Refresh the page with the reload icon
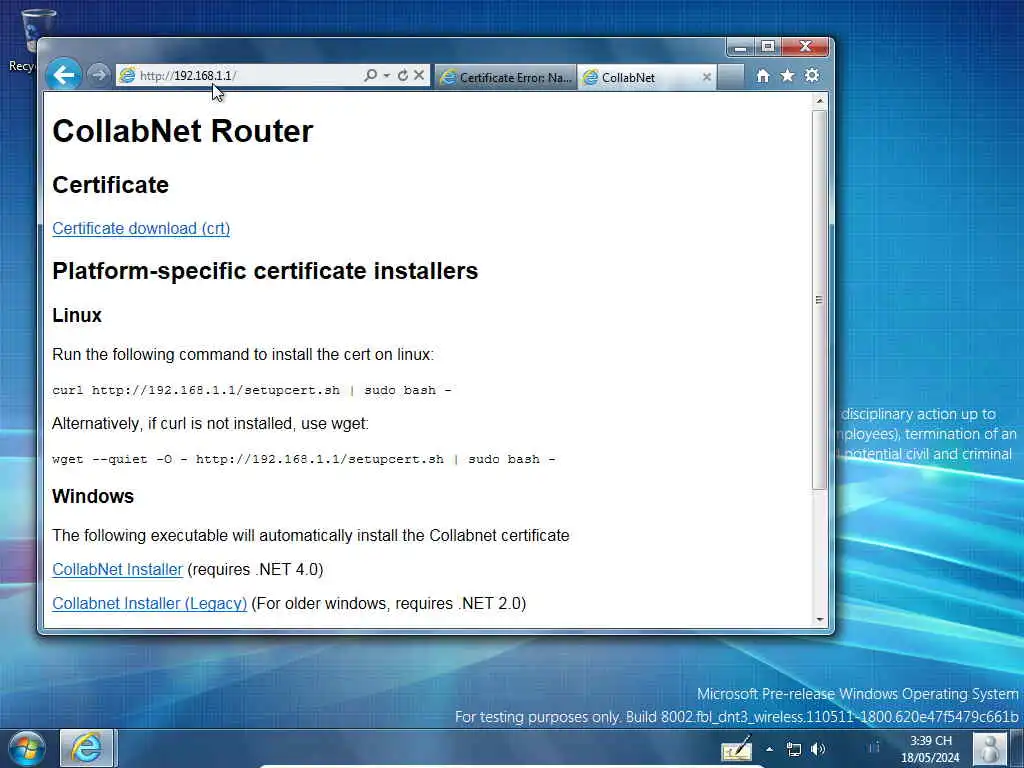The height and width of the screenshot is (768, 1024). tap(403, 76)
